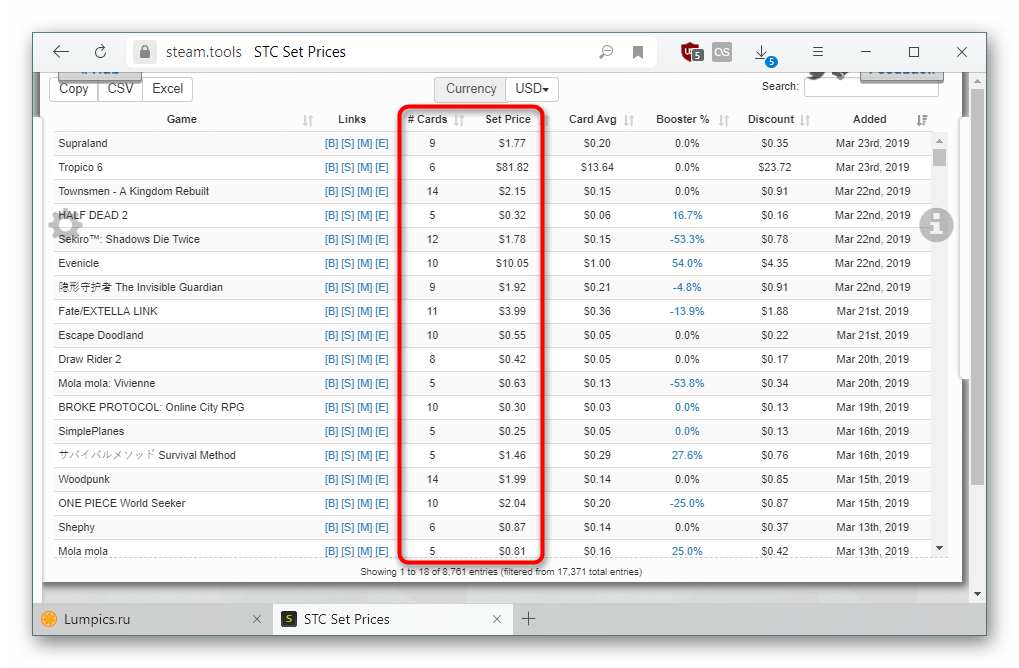Screen dimensions: 1019x668
Task: Open [M] link for Shephy
Action: click(365, 528)
